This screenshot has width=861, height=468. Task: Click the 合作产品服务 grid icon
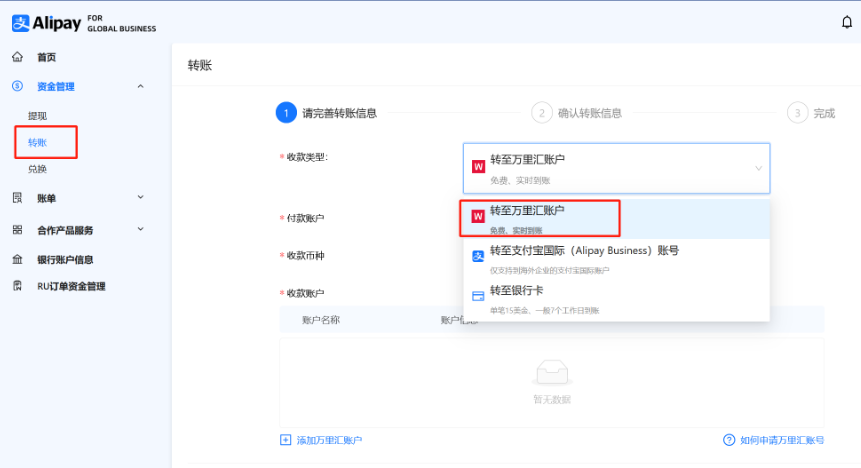(18, 230)
